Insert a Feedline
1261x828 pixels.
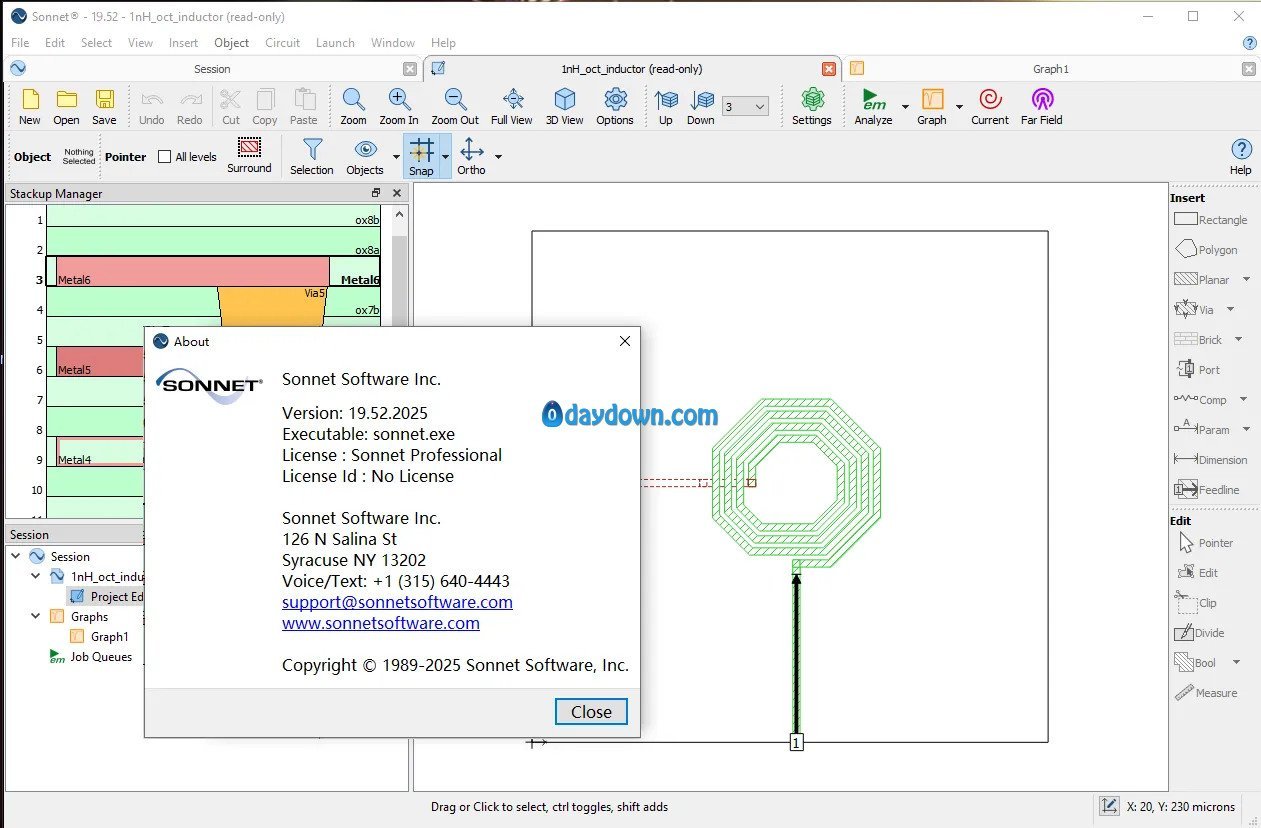(x=1206, y=490)
